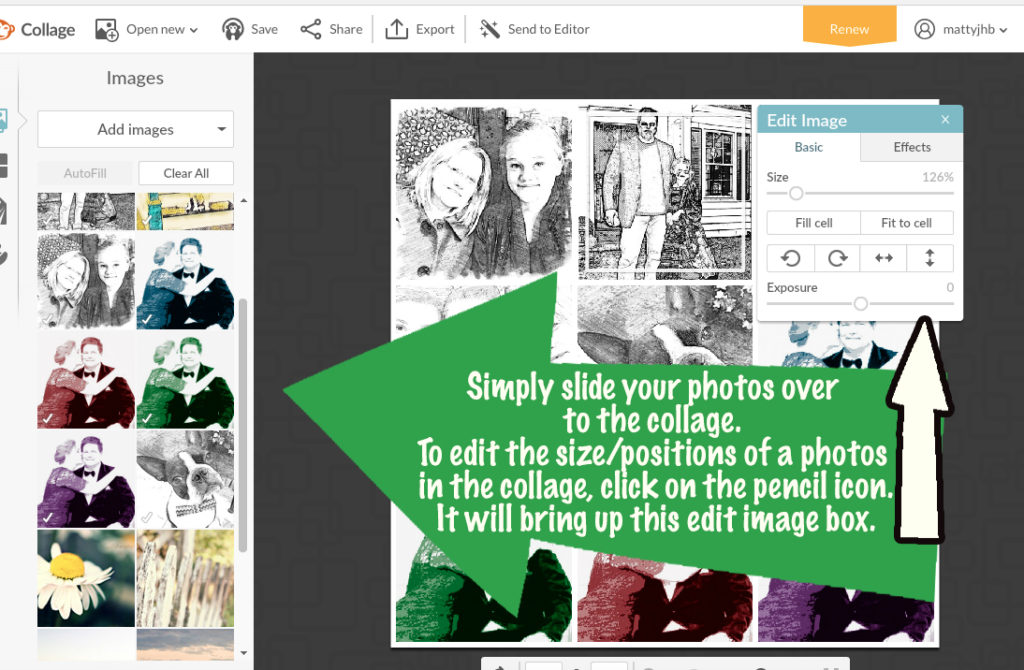Click the Size slider handle
The width and height of the screenshot is (1024, 670).
(x=795, y=193)
